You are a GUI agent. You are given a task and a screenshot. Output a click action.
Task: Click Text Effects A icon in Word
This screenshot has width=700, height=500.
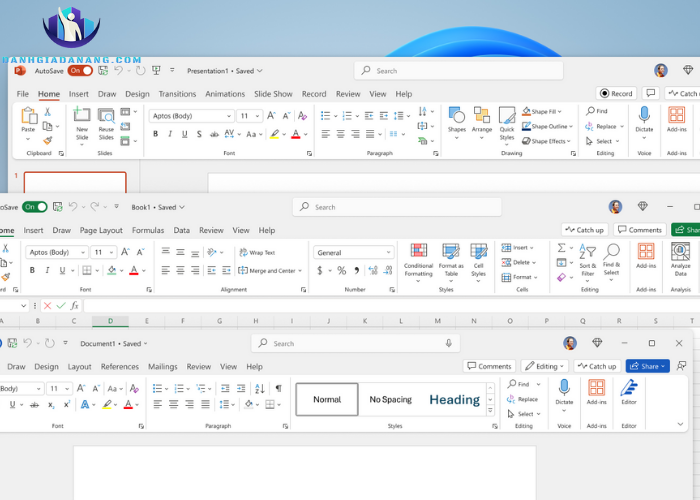84,404
